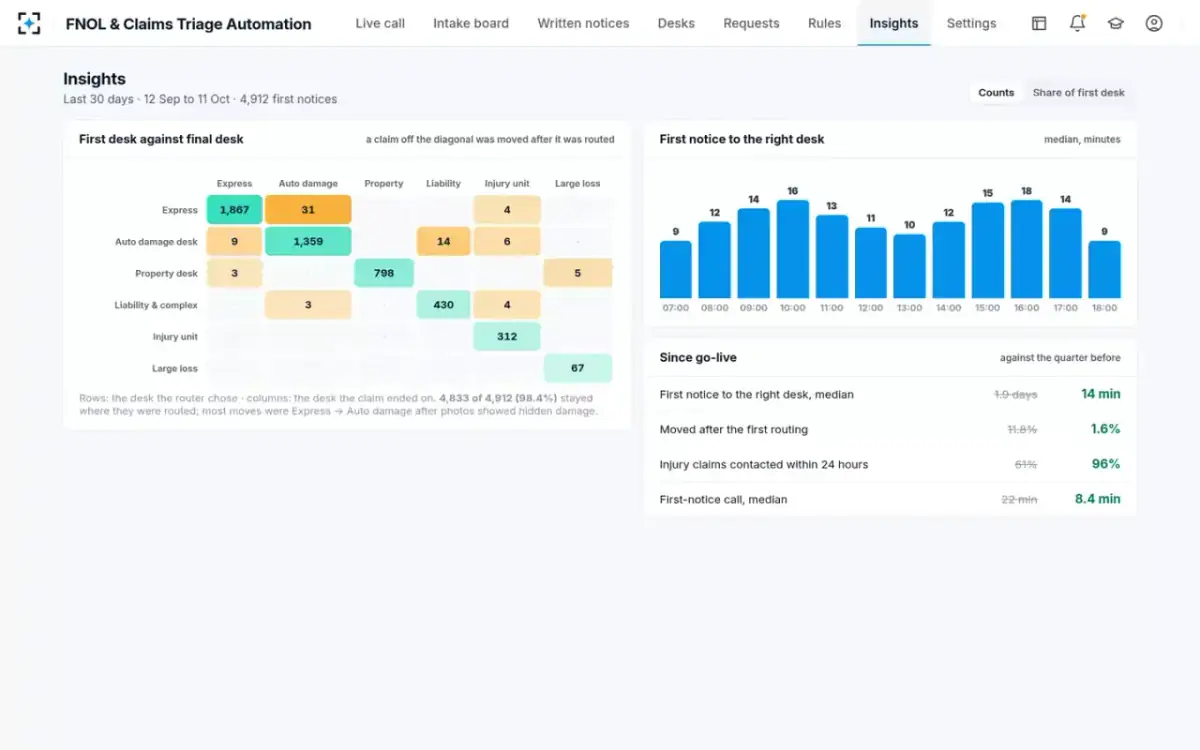Open the Desks tab

pyautogui.click(x=676, y=23)
